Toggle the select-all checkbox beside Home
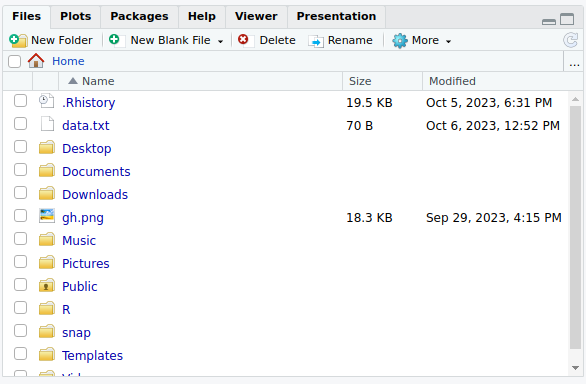The image size is (586, 384). (15, 61)
